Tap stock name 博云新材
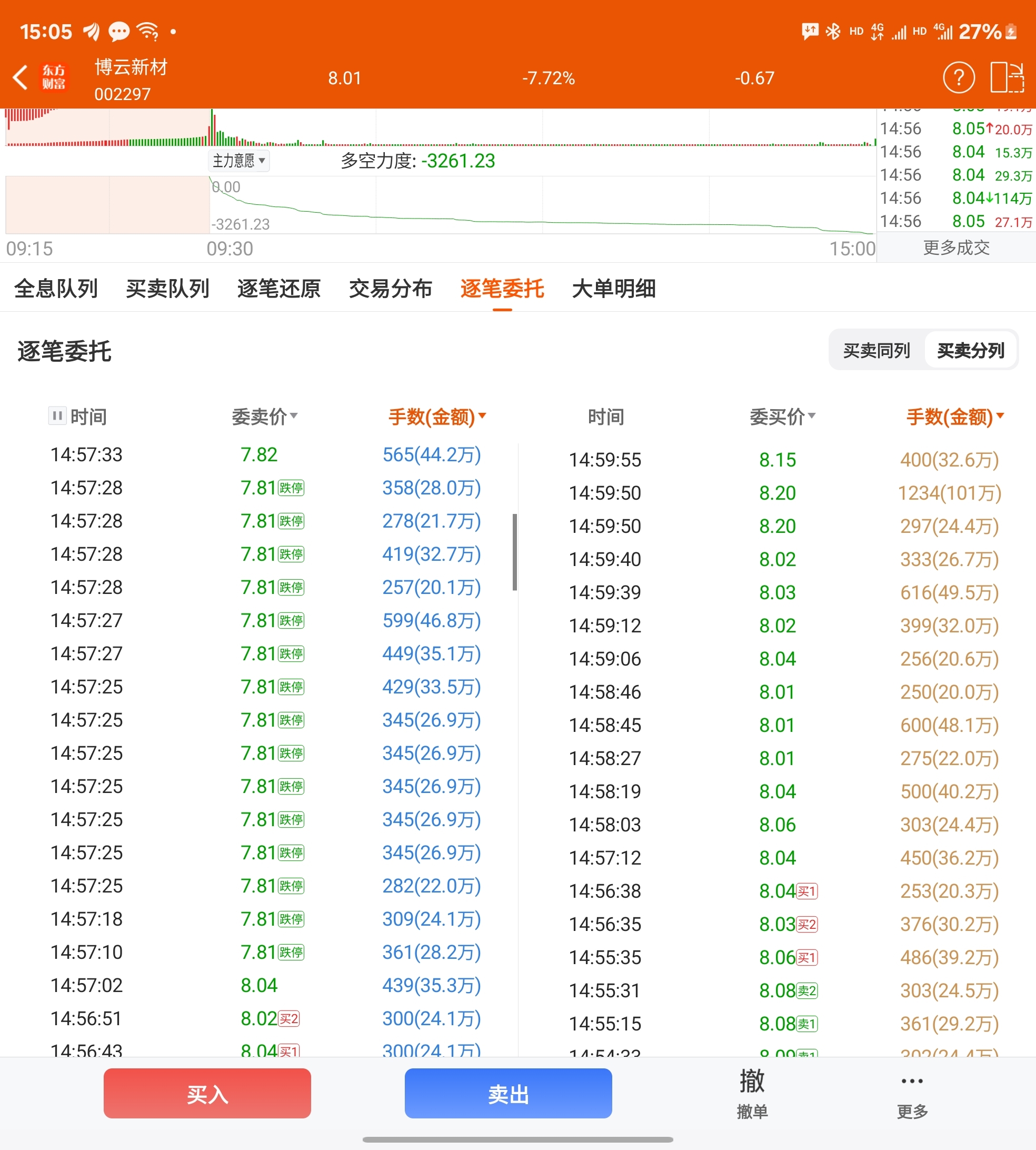This screenshot has height=1150, width=1036. coord(131,67)
